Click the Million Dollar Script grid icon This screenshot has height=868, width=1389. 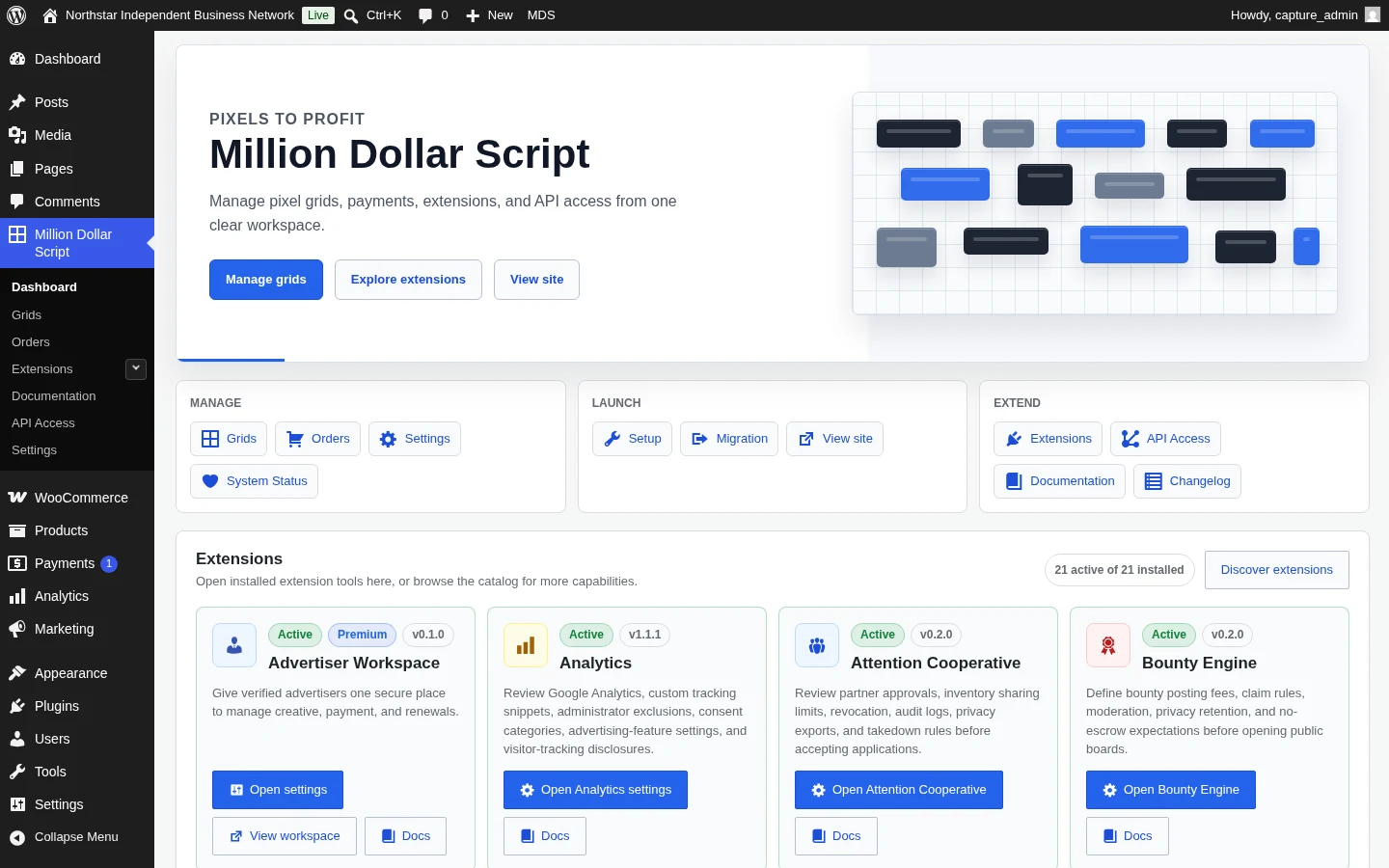[17, 234]
